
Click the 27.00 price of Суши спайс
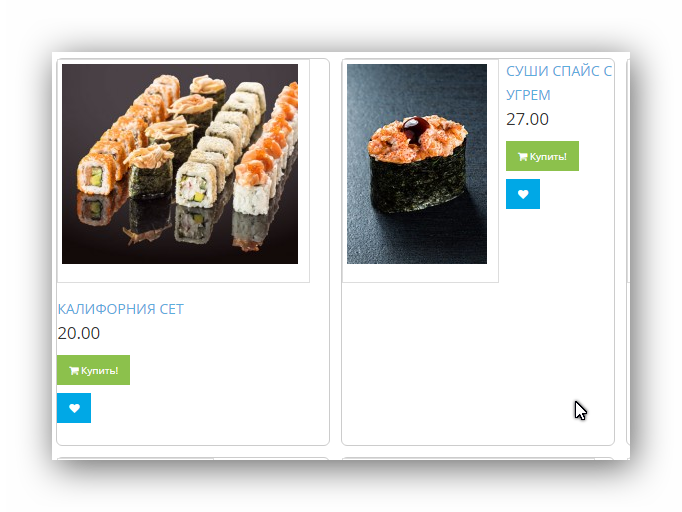pos(527,119)
